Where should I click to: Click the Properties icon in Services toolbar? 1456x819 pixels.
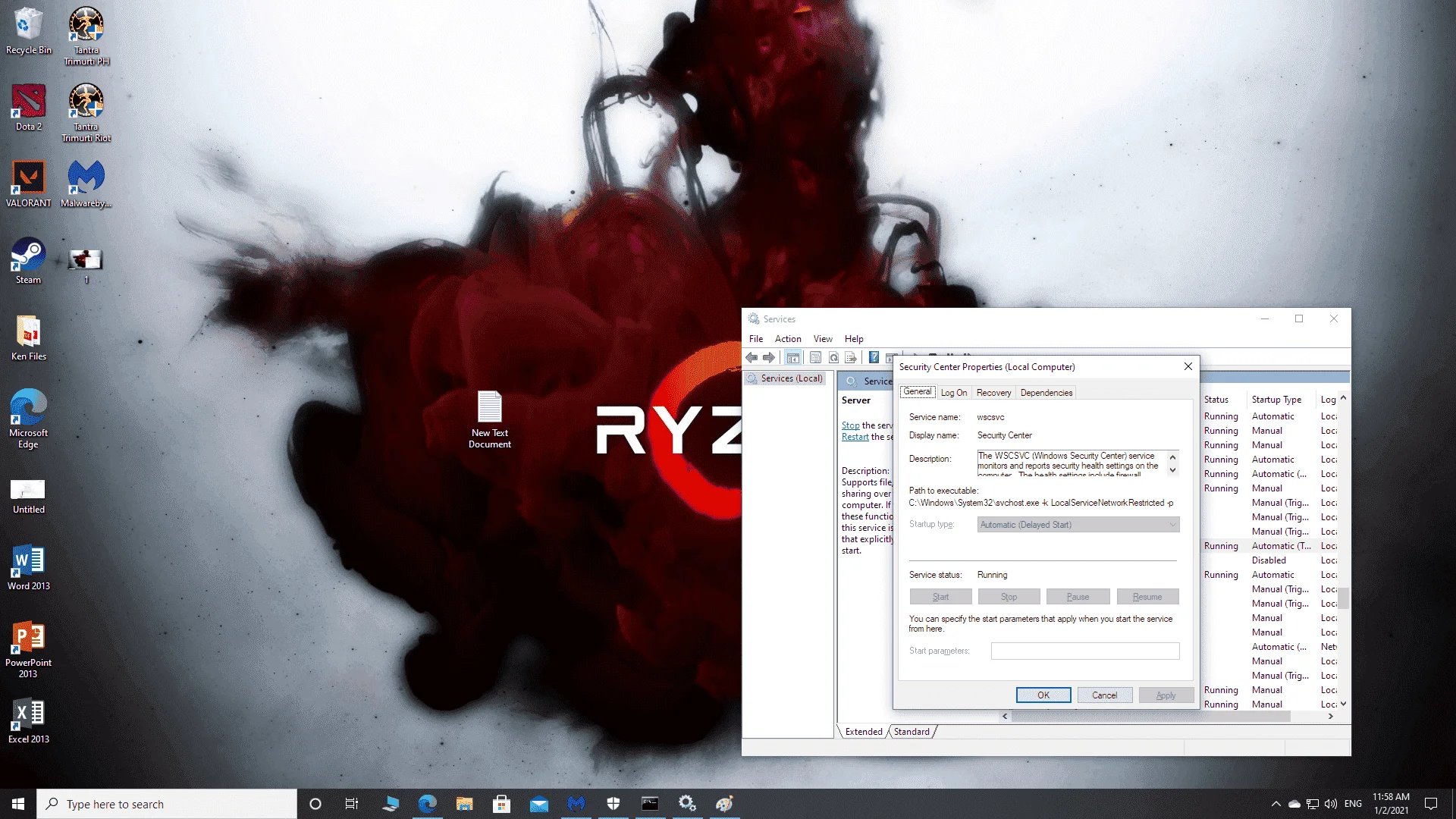click(x=815, y=358)
